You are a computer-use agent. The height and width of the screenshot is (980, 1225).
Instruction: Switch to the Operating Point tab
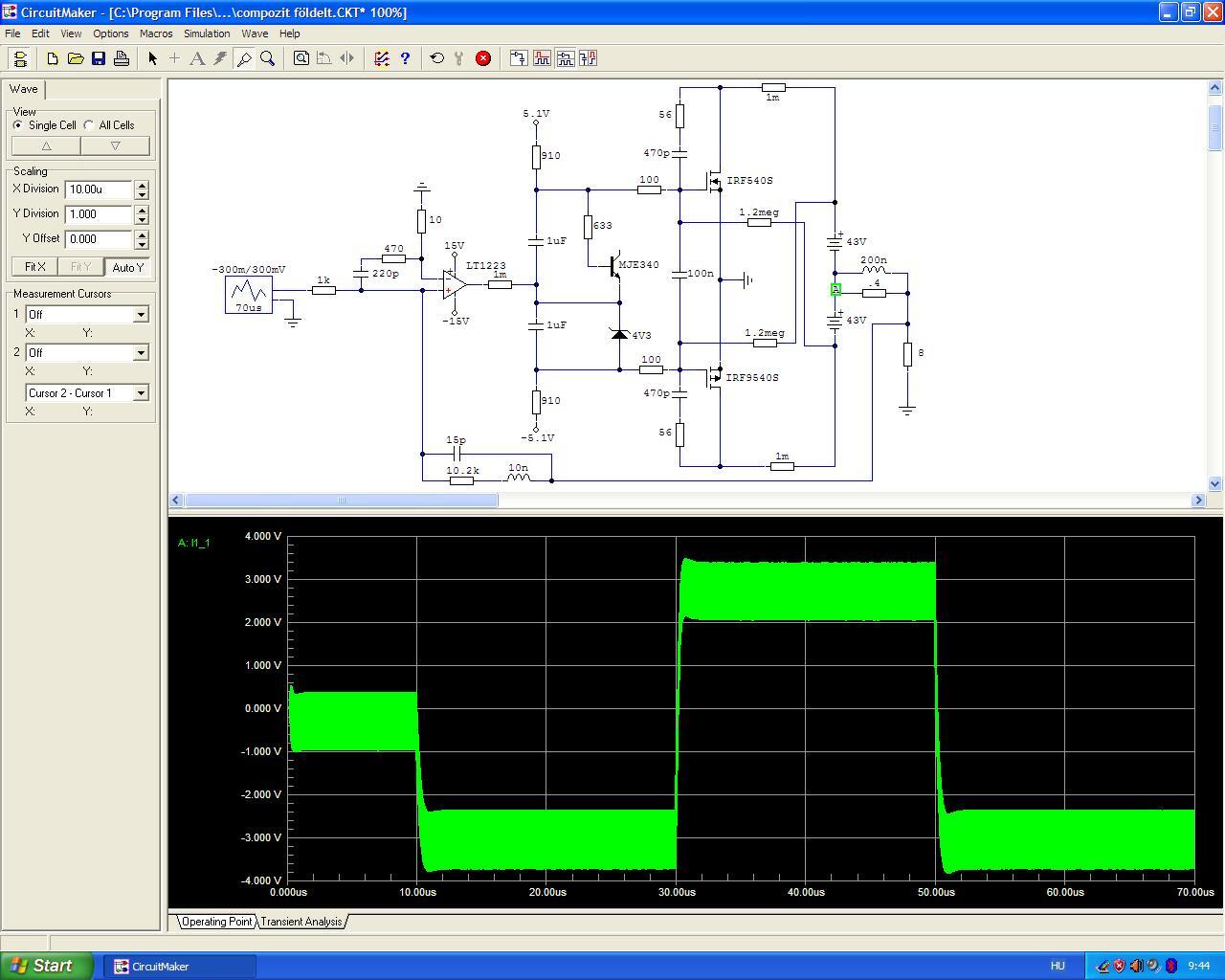tap(217, 922)
